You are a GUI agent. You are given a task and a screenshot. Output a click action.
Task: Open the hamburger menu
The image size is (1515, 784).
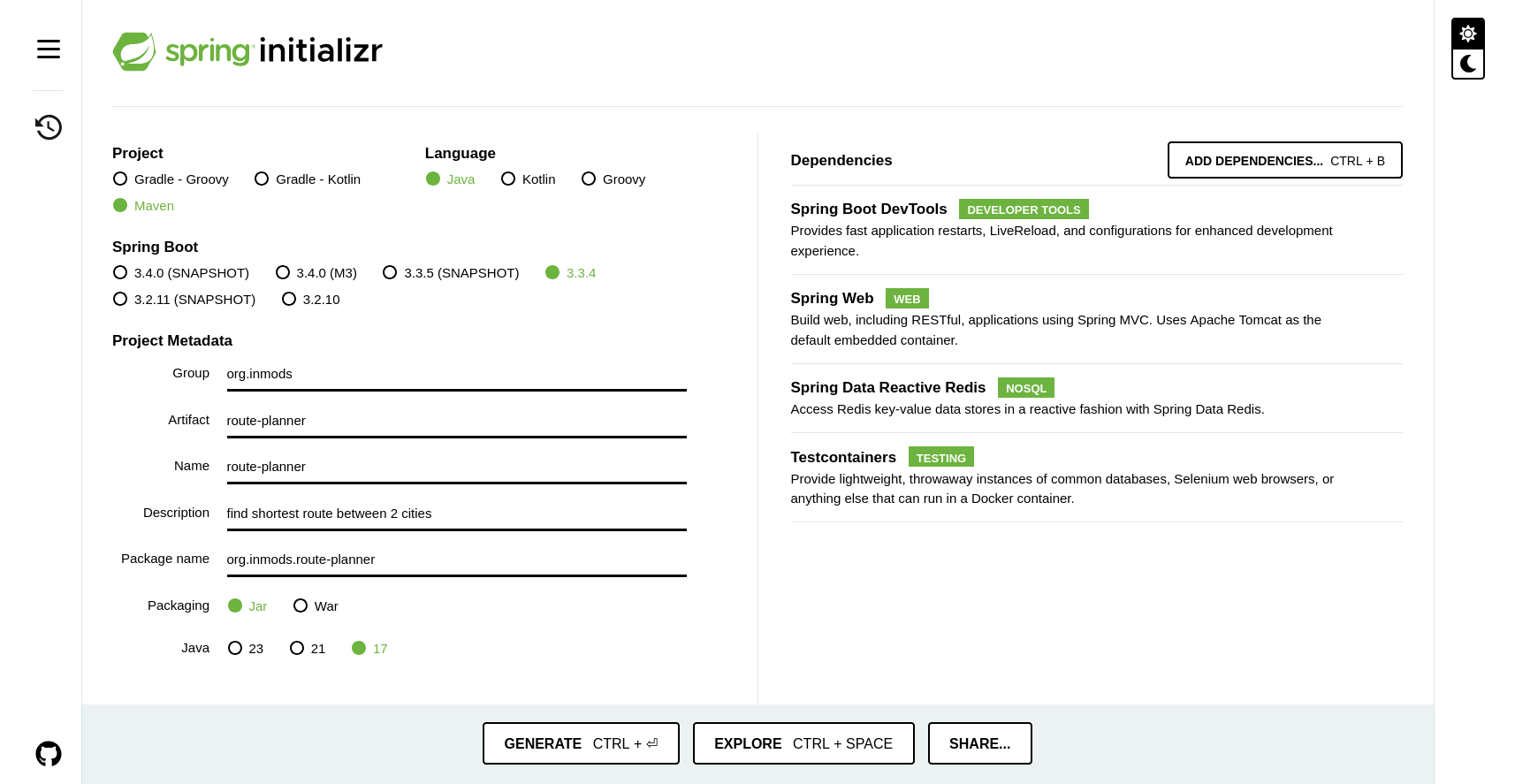pos(49,49)
